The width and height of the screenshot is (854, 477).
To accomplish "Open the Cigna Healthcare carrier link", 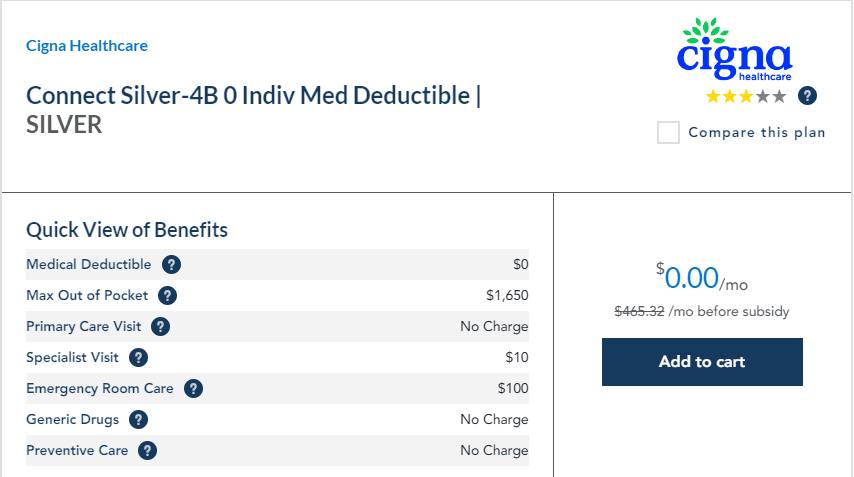I will coord(87,46).
